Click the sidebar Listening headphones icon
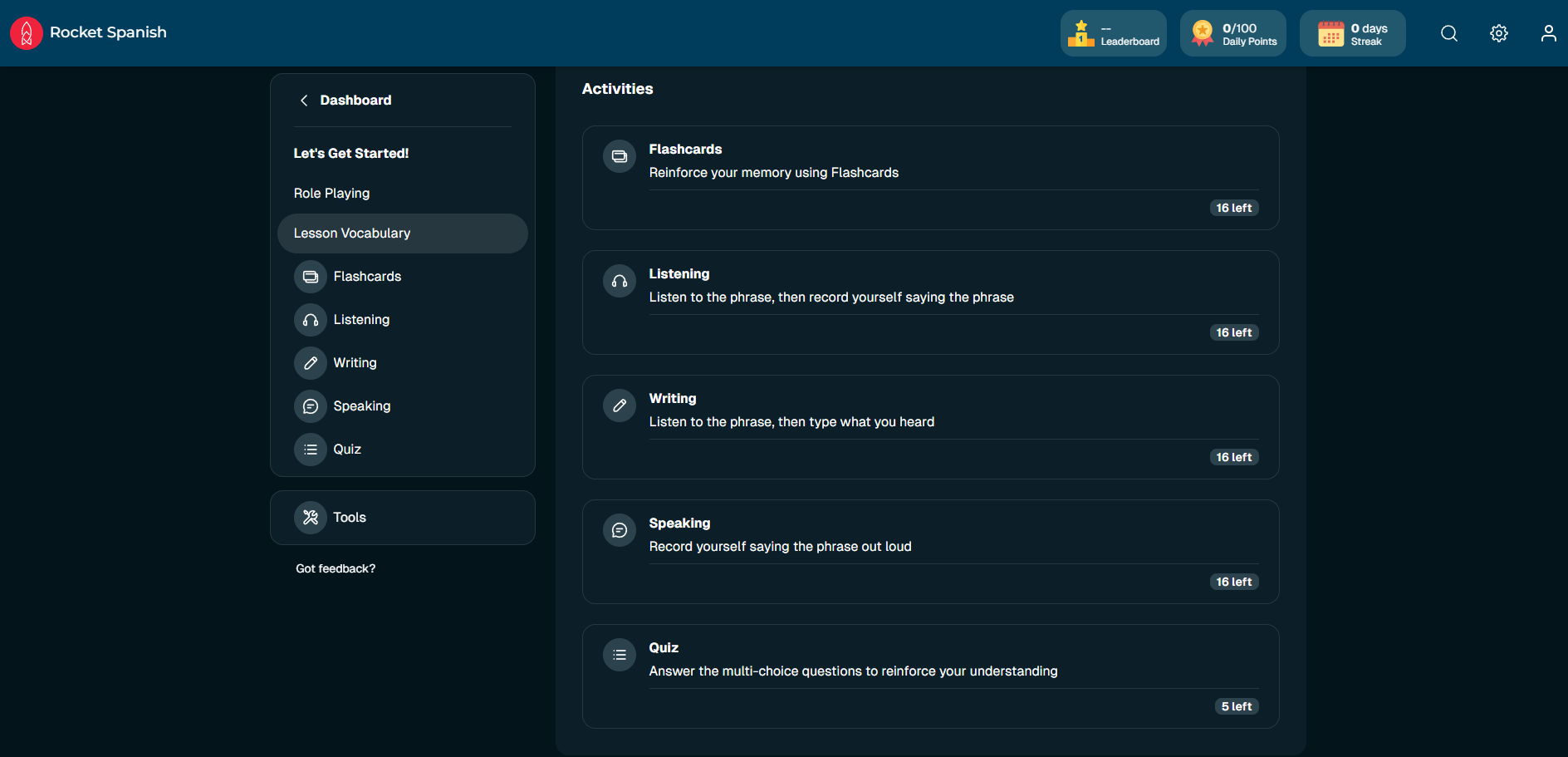Image resolution: width=1568 pixels, height=757 pixels. click(x=311, y=320)
